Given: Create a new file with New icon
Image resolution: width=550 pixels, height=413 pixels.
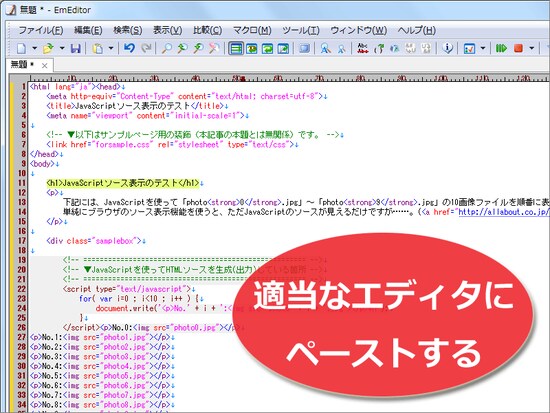Looking at the screenshot, I should pyautogui.click(x=21, y=48).
